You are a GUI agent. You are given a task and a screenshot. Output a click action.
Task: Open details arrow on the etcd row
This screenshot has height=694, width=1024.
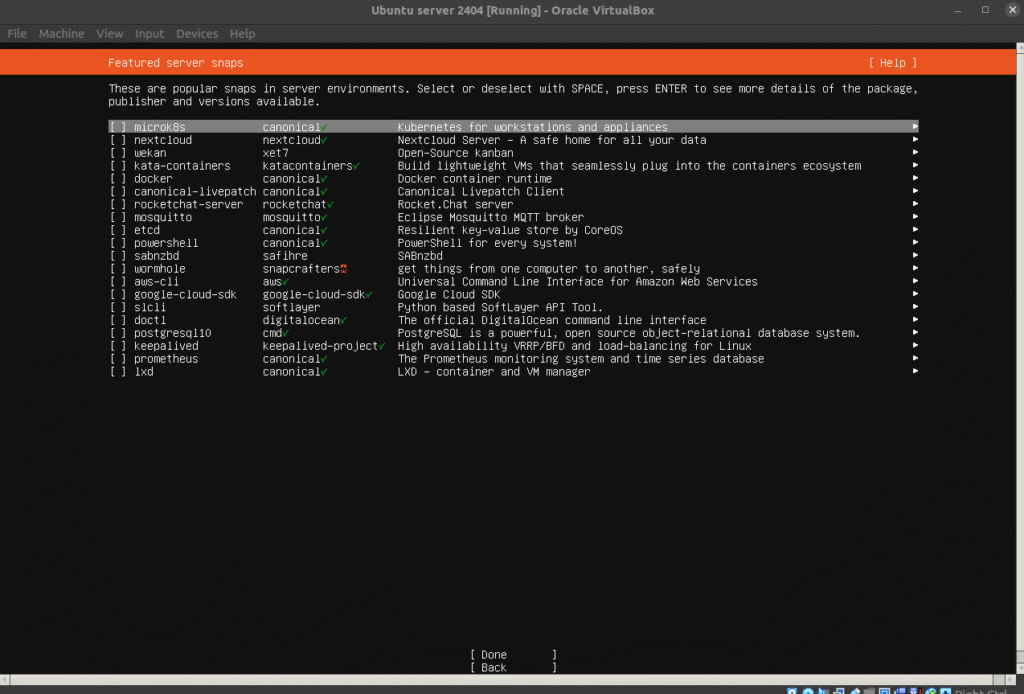tap(914, 230)
